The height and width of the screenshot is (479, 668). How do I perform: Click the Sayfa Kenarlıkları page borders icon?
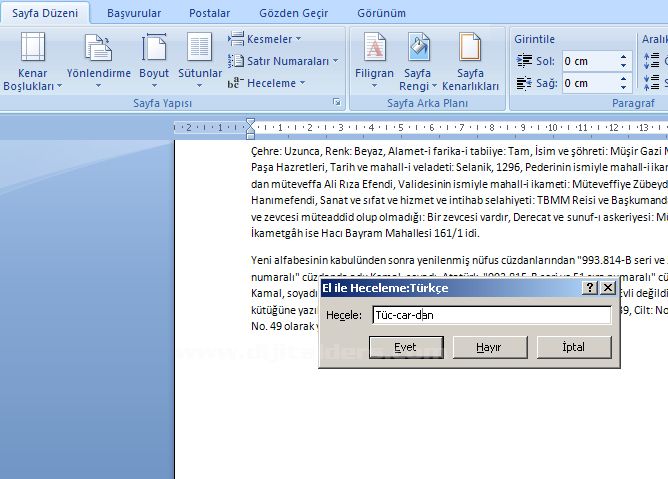[470, 46]
